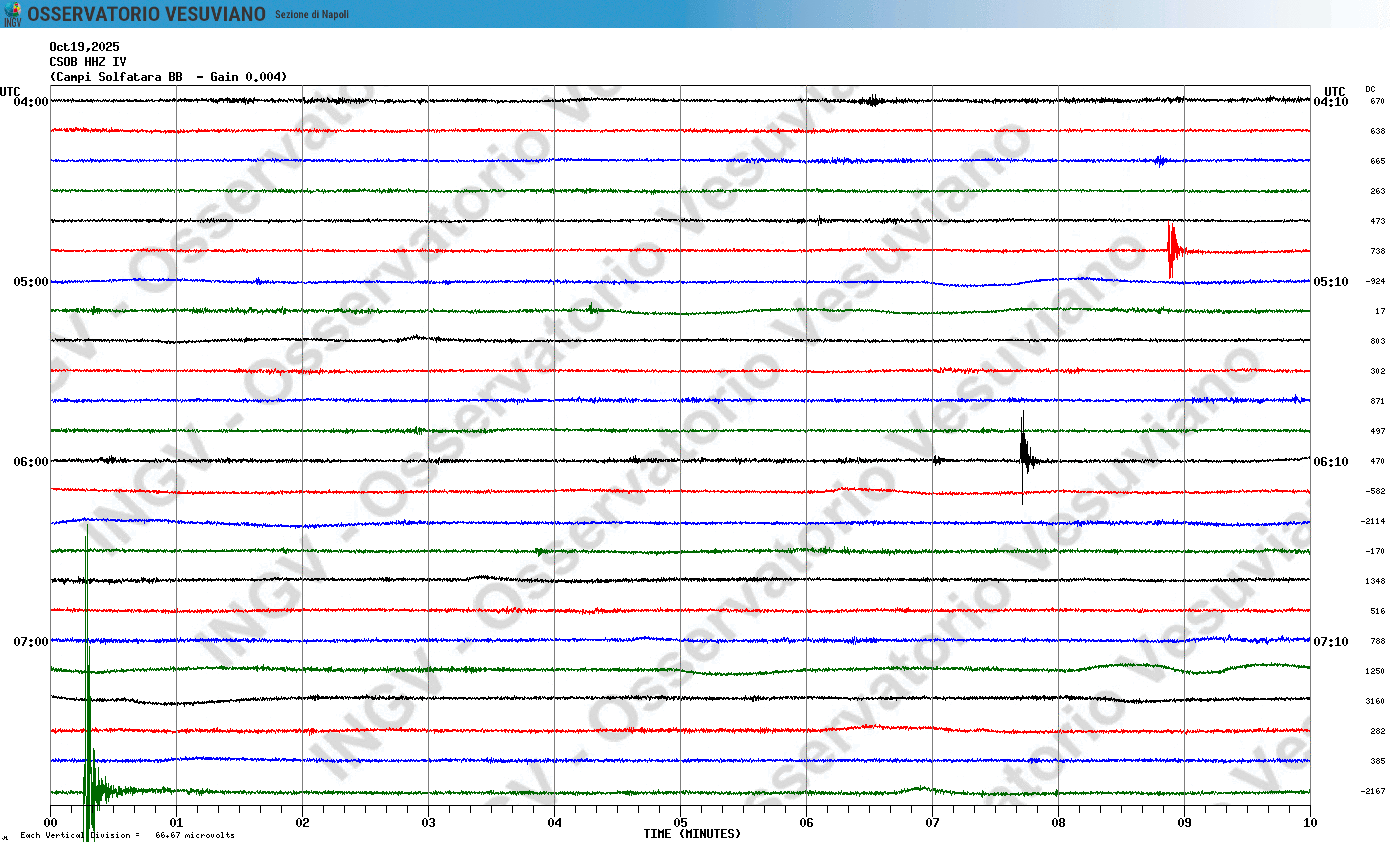Click the Each Vertical Division scale note
Screen dimensions: 1390x849
click(127, 835)
